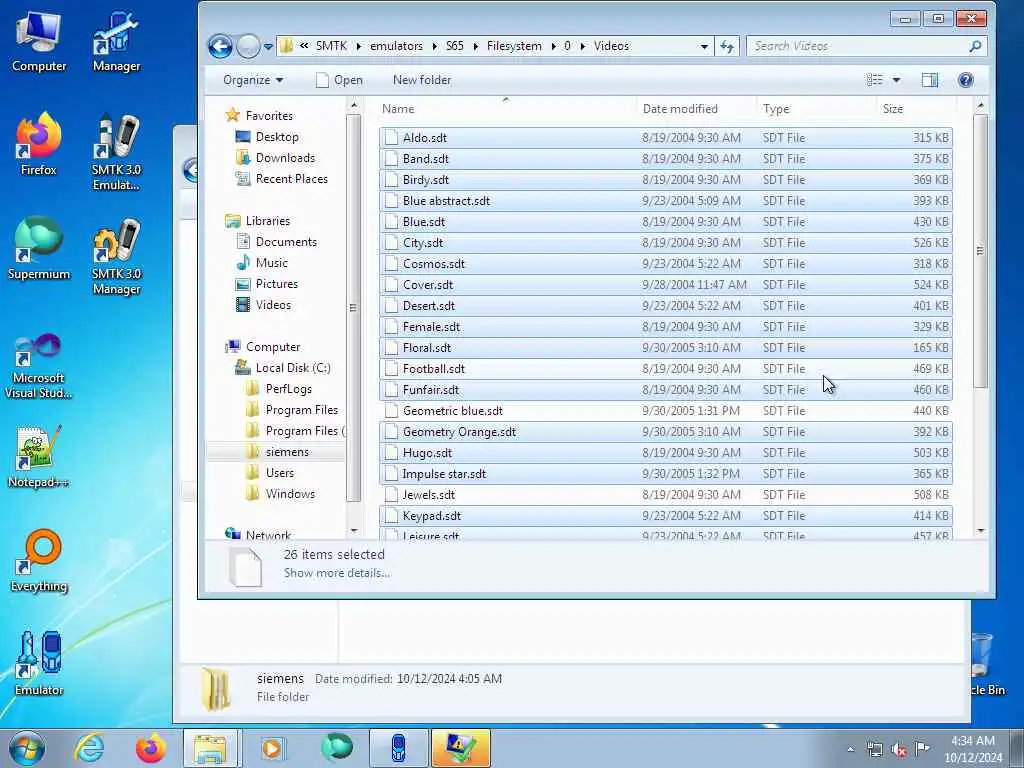Click the muted volume tray icon
Image resolution: width=1024 pixels, height=768 pixels.
click(x=899, y=750)
